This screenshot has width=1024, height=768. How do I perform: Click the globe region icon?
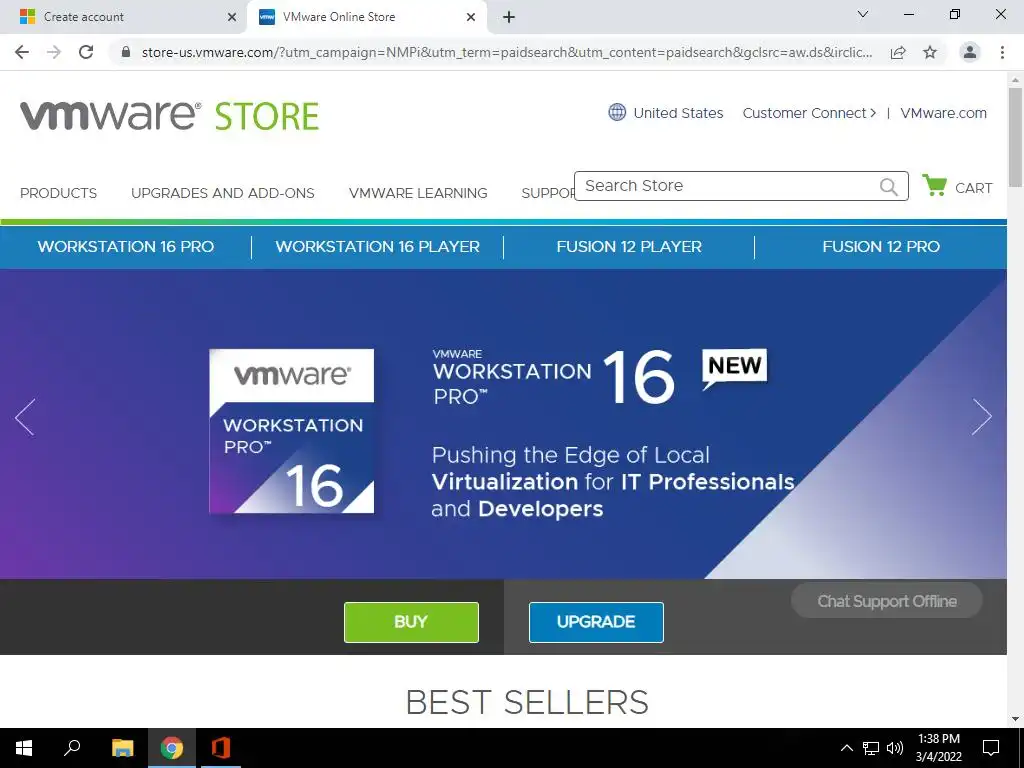point(617,112)
